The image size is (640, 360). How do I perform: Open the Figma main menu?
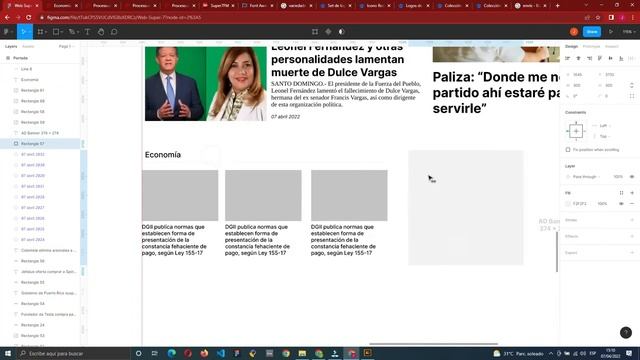point(6,31)
